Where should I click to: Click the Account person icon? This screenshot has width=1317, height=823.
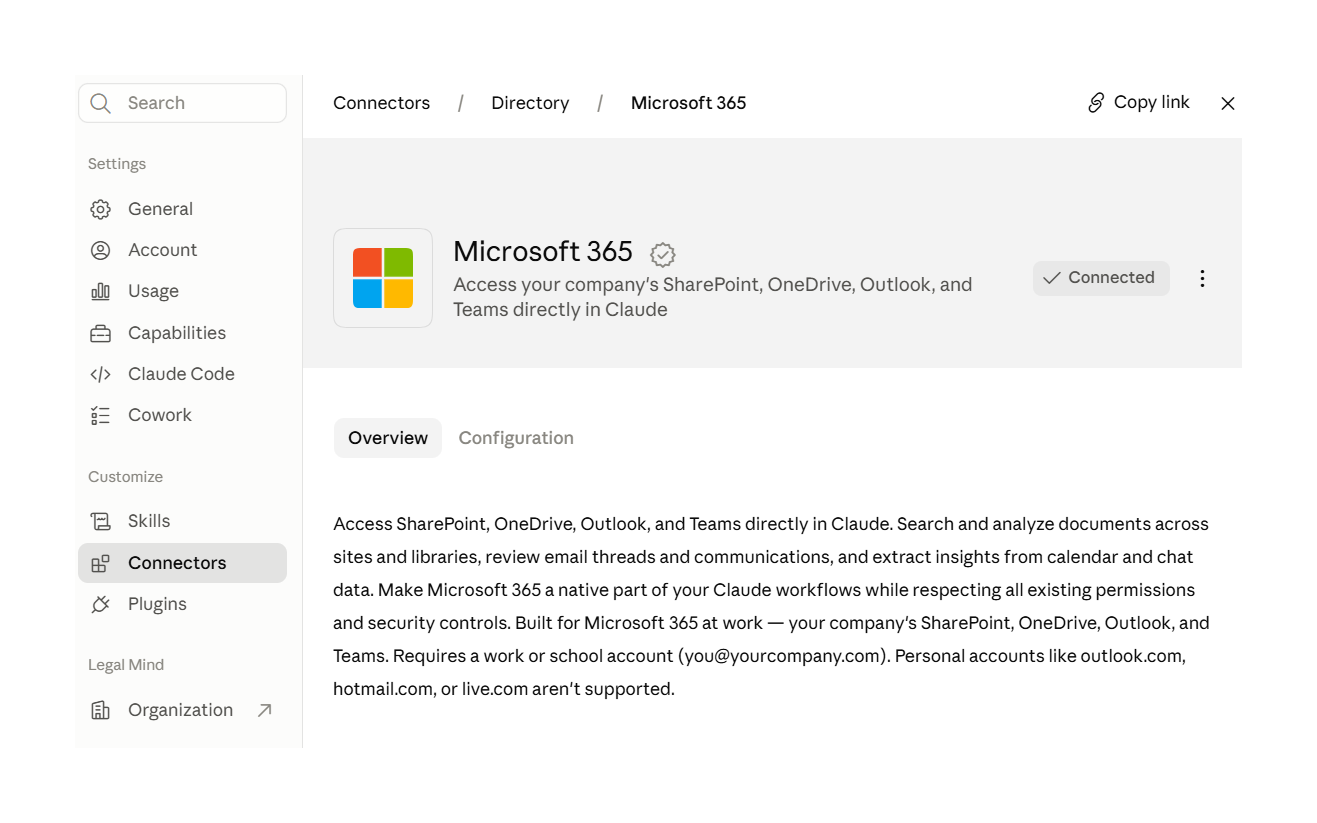(x=100, y=250)
